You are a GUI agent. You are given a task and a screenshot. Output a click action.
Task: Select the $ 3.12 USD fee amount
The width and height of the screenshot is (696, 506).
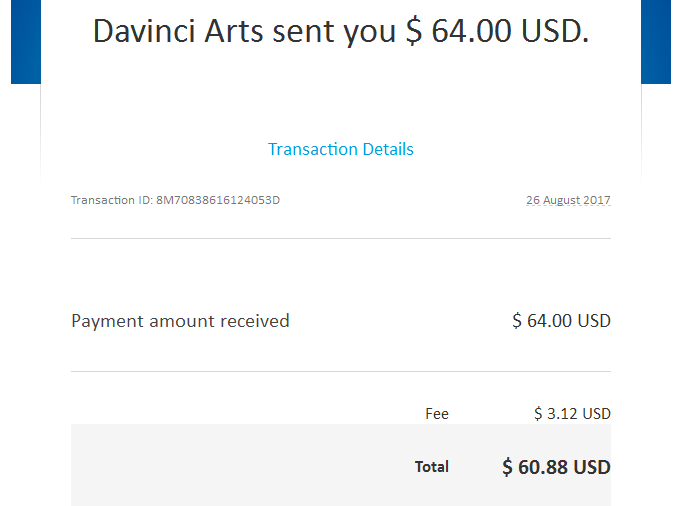[572, 414]
